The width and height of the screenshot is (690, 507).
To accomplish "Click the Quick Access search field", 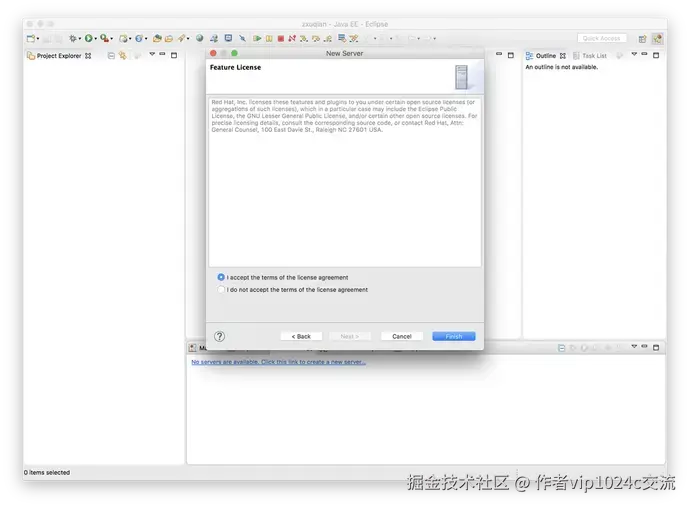I will click(602, 39).
